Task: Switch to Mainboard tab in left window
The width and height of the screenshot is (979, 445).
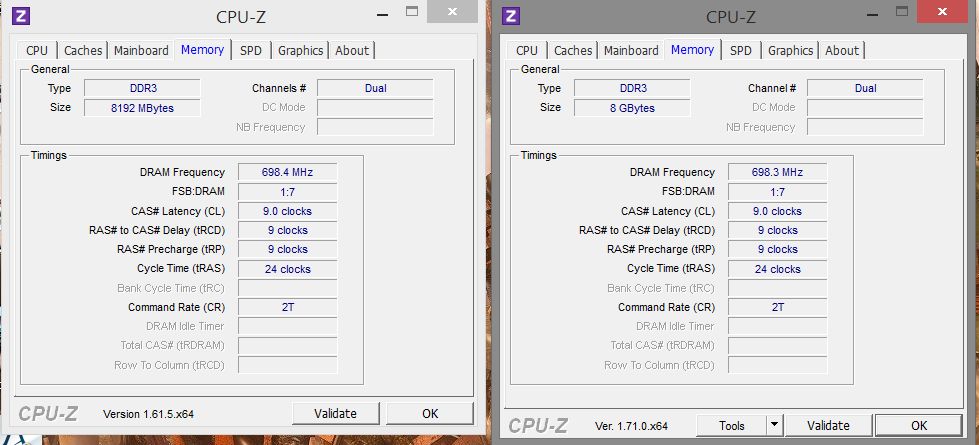Action: (141, 51)
